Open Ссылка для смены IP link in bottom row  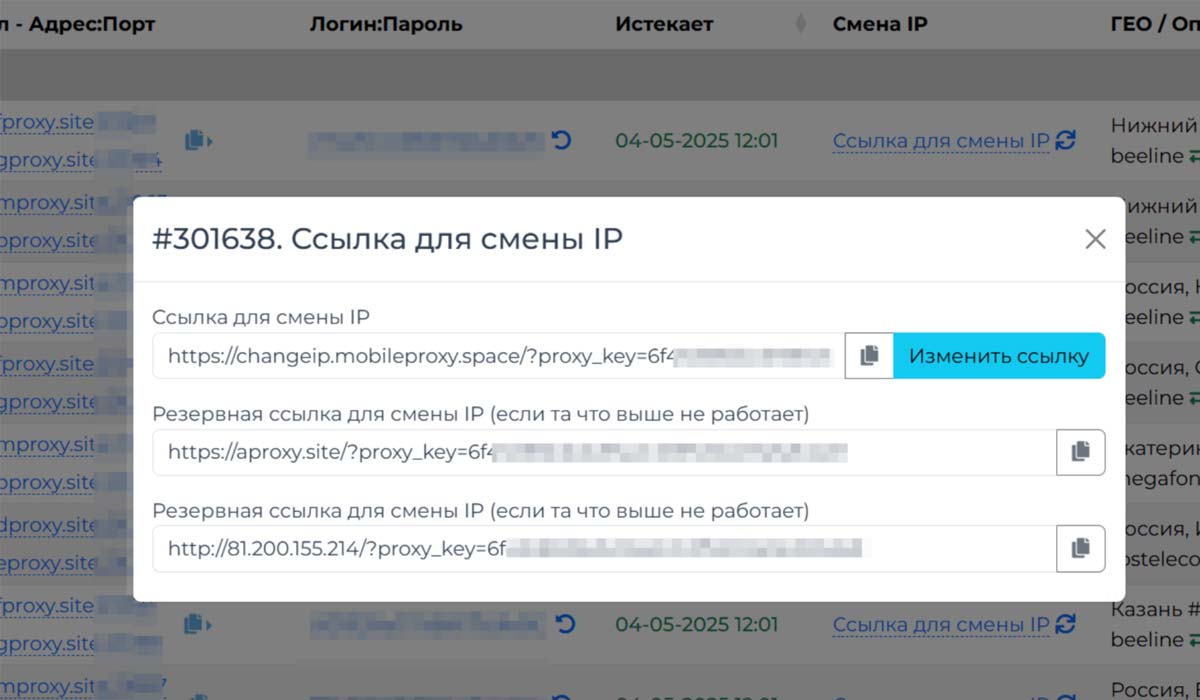pos(940,625)
